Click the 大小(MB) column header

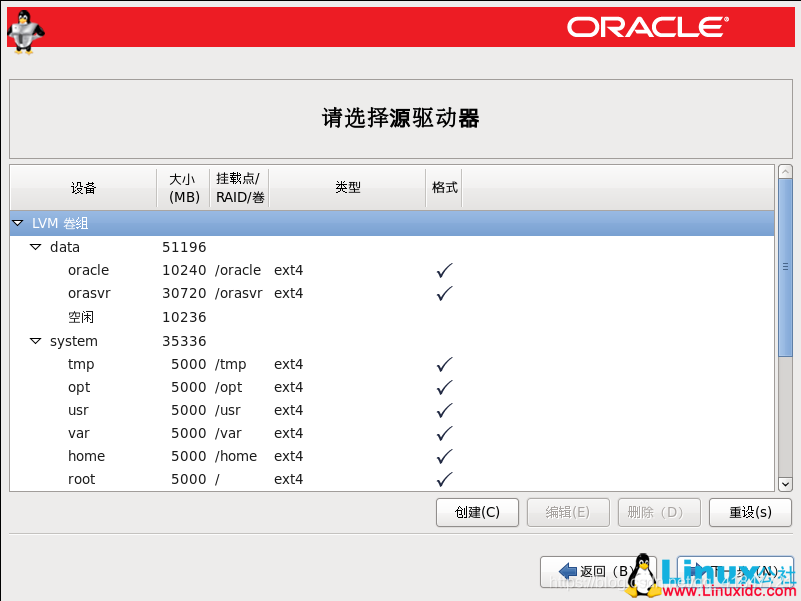pos(183,187)
